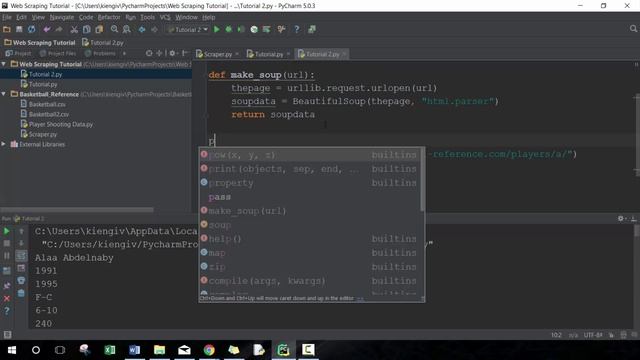Open the Refactor menu
This screenshot has width=640, height=360.
[109, 17]
